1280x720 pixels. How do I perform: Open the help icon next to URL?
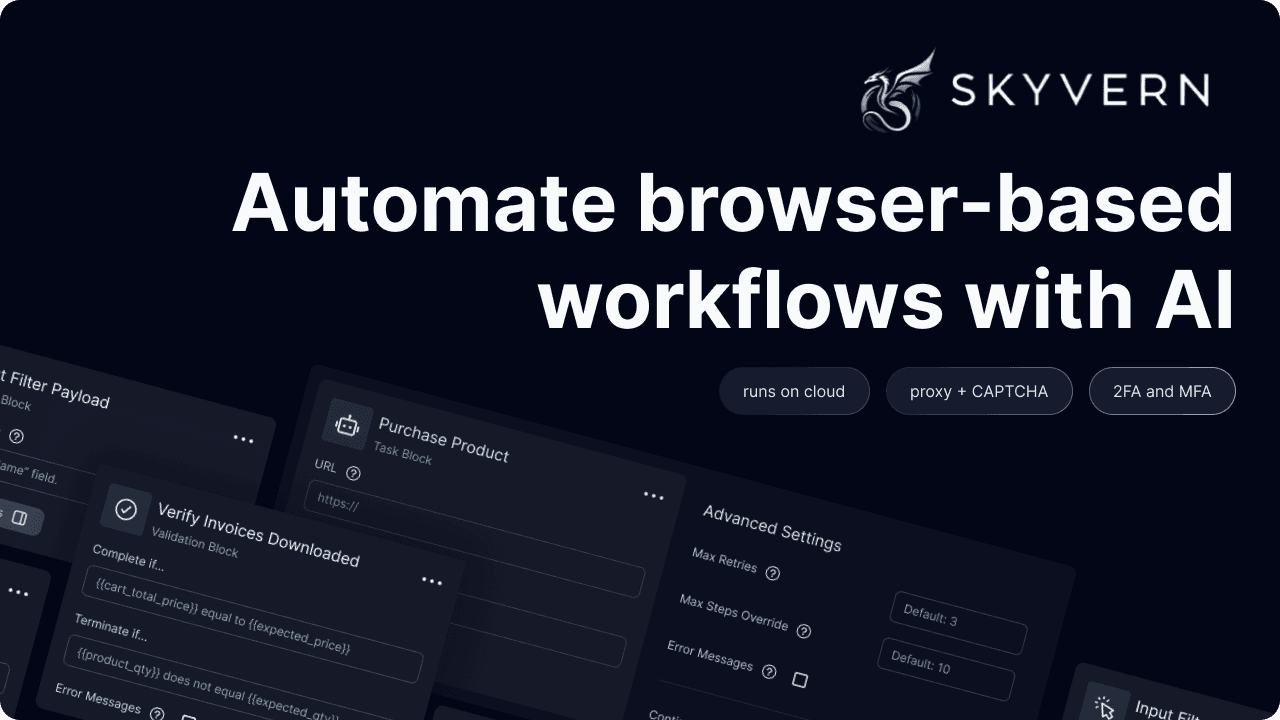pos(353,473)
